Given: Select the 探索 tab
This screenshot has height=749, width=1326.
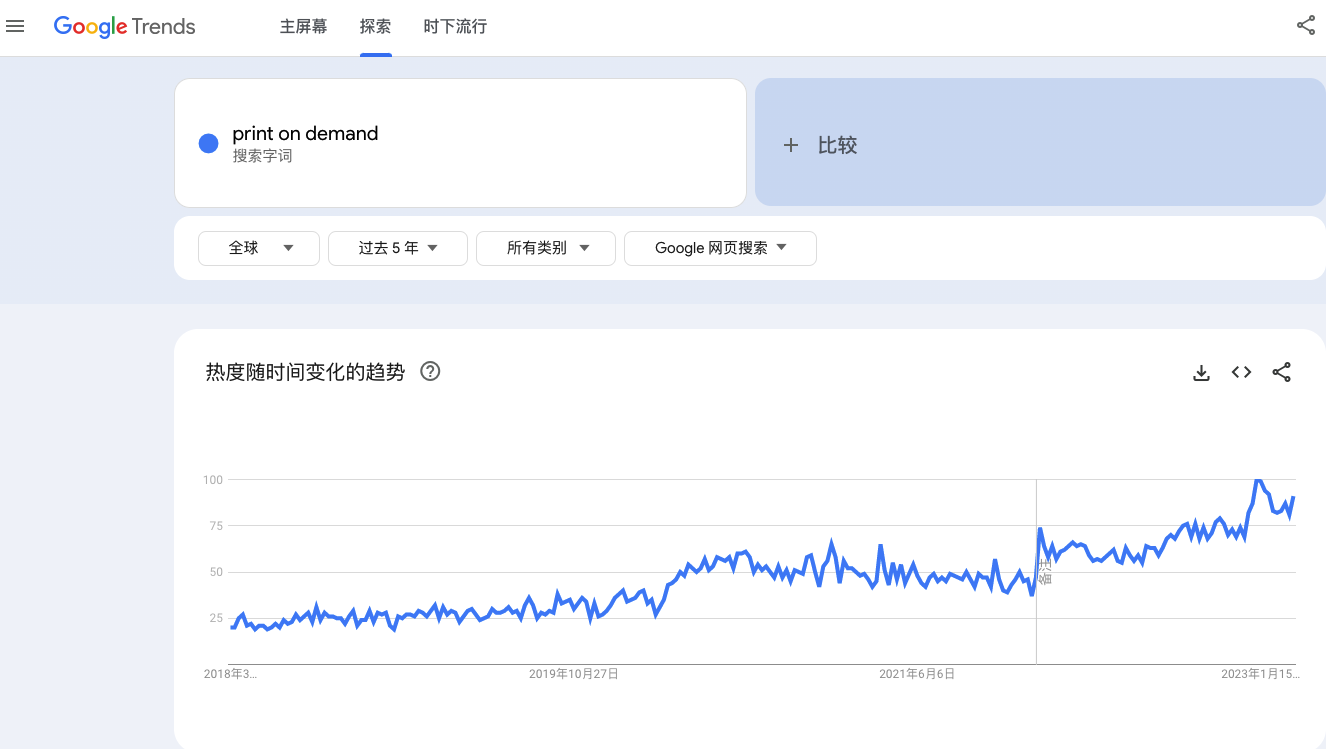Looking at the screenshot, I should tap(375, 27).
